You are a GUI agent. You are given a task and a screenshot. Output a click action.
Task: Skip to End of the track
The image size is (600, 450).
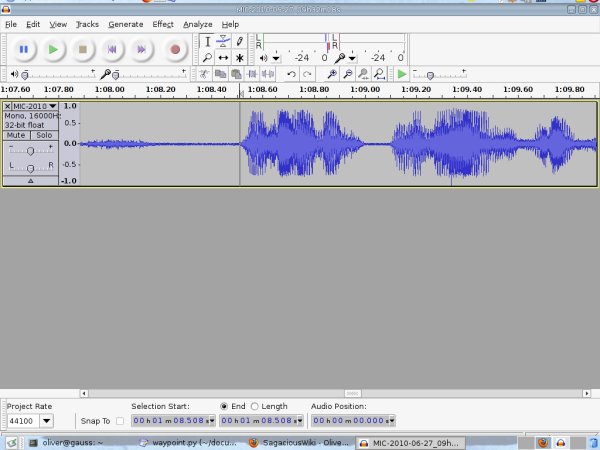[x=142, y=48]
